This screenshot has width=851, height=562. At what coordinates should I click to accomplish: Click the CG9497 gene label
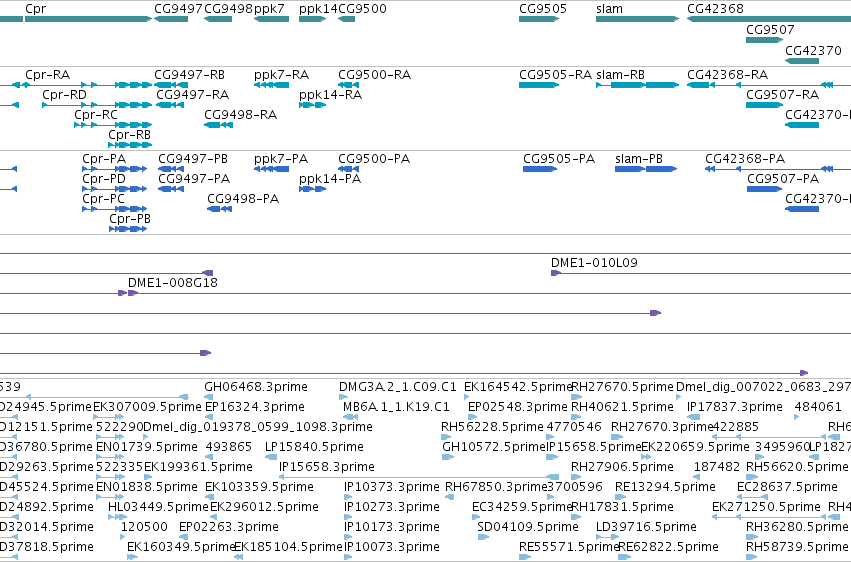(x=178, y=9)
